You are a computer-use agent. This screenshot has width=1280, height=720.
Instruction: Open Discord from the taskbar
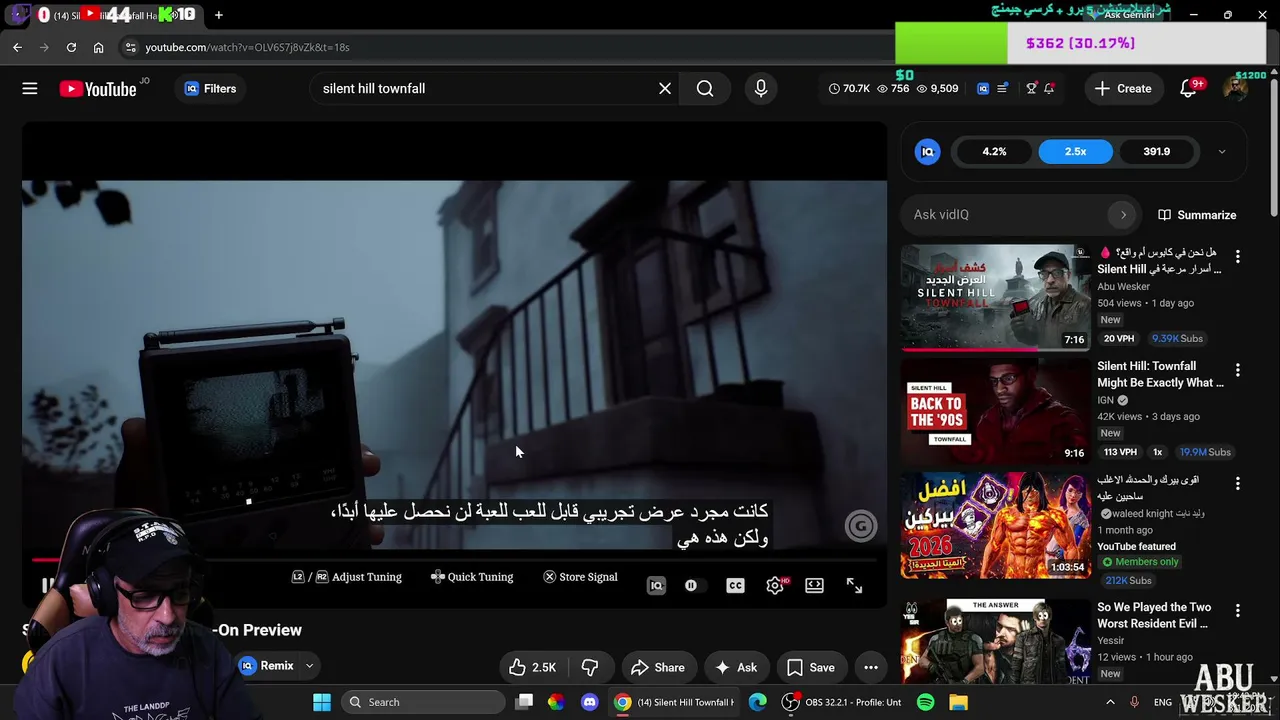click(589, 702)
